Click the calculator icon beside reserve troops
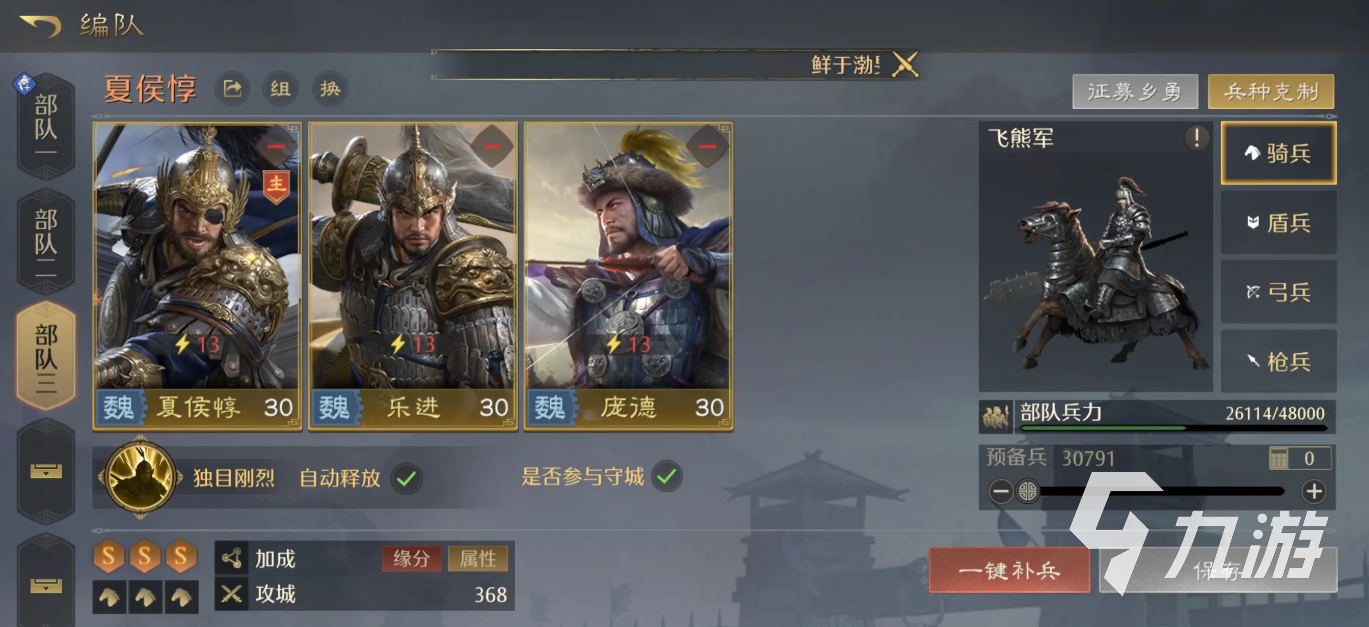1369x627 pixels. [x=1279, y=459]
